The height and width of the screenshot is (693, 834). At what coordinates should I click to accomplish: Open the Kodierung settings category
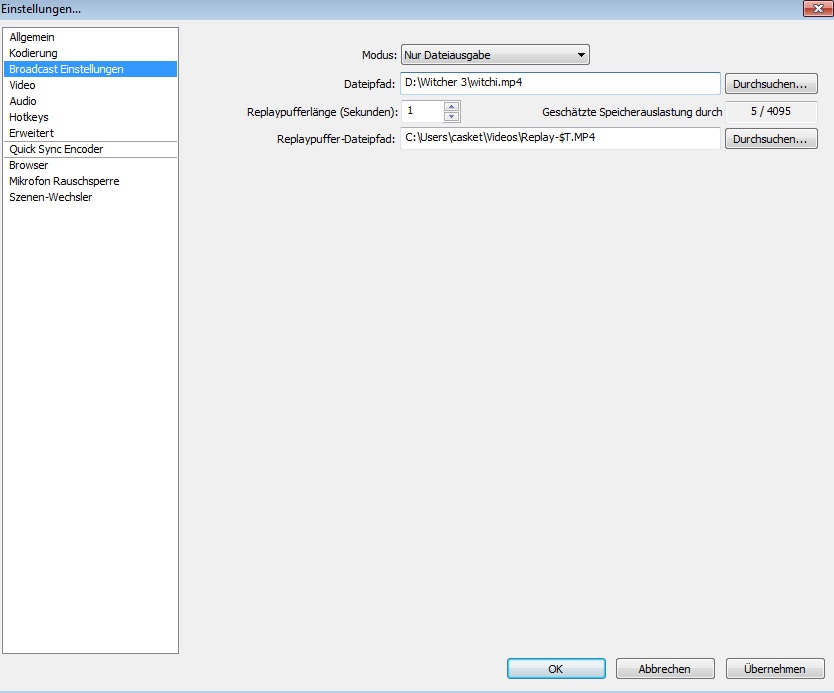coord(33,53)
